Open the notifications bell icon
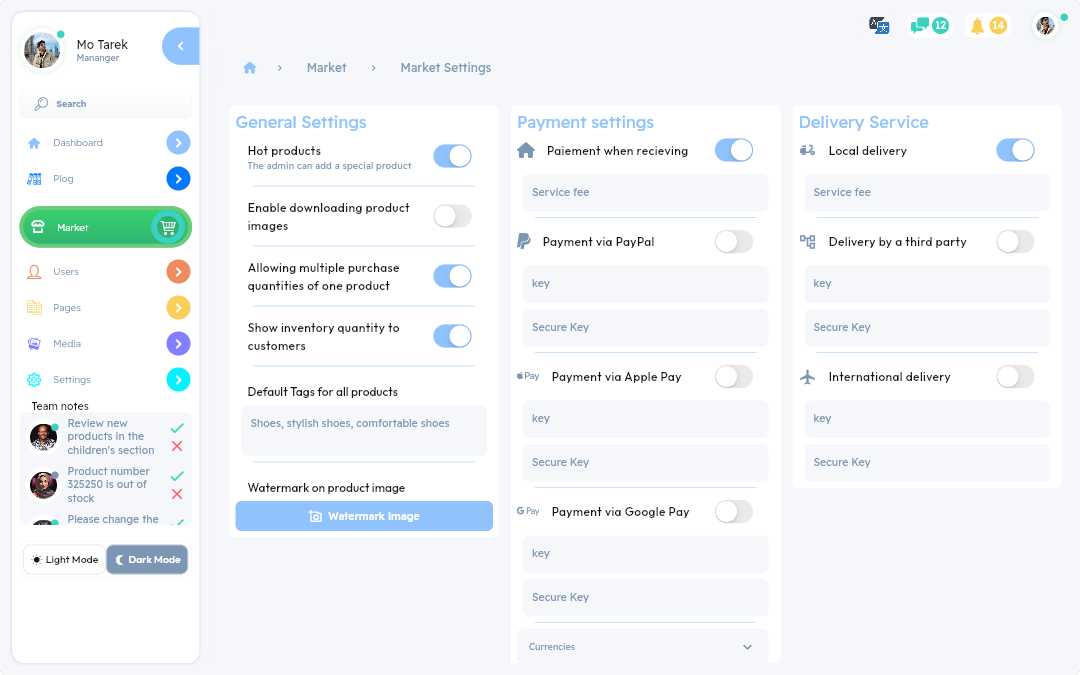Screen dimensions: 1080x675 978,26
